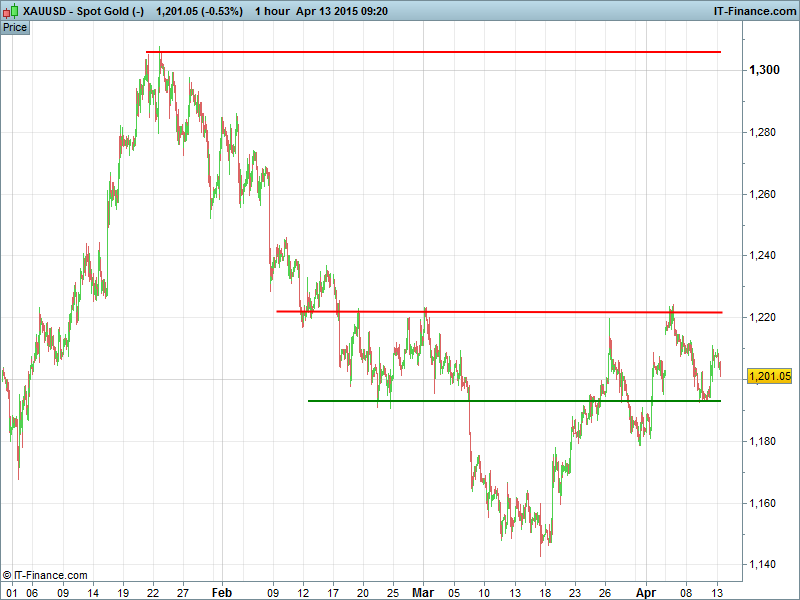Click the 1,140 label on price axis
This screenshot has height=600, width=800.
(763, 565)
